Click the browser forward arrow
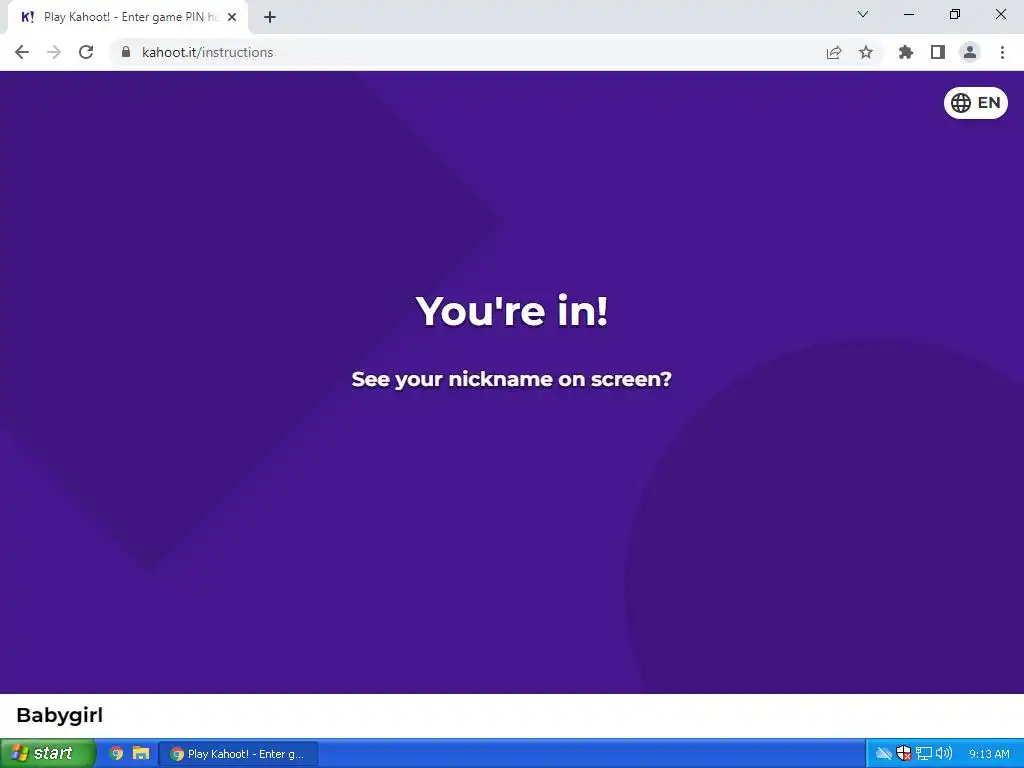 (54, 52)
